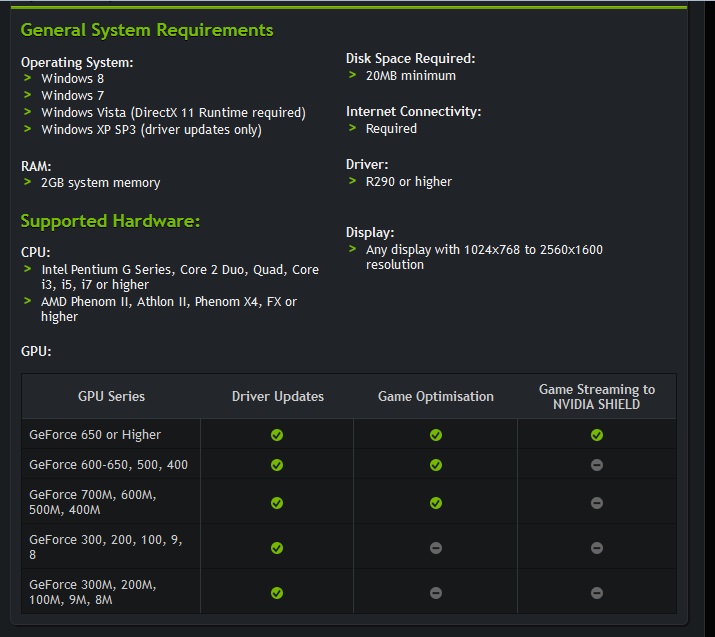Screen dimensions: 715x637
Task: Click the green arrow bullet before 2GB system memory
Action: pyautogui.click(x=27, y=181)
